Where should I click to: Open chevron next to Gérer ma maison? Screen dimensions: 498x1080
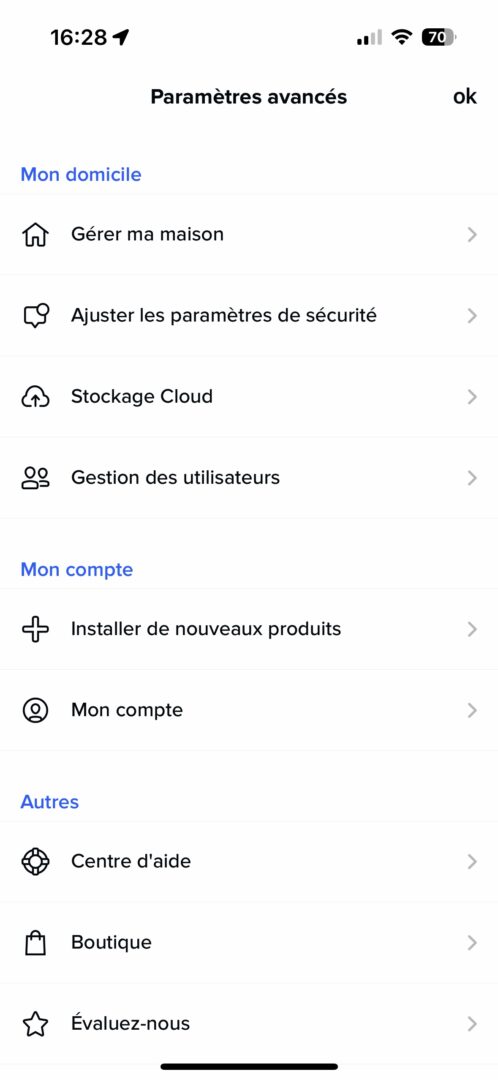[x=472, y=235]
